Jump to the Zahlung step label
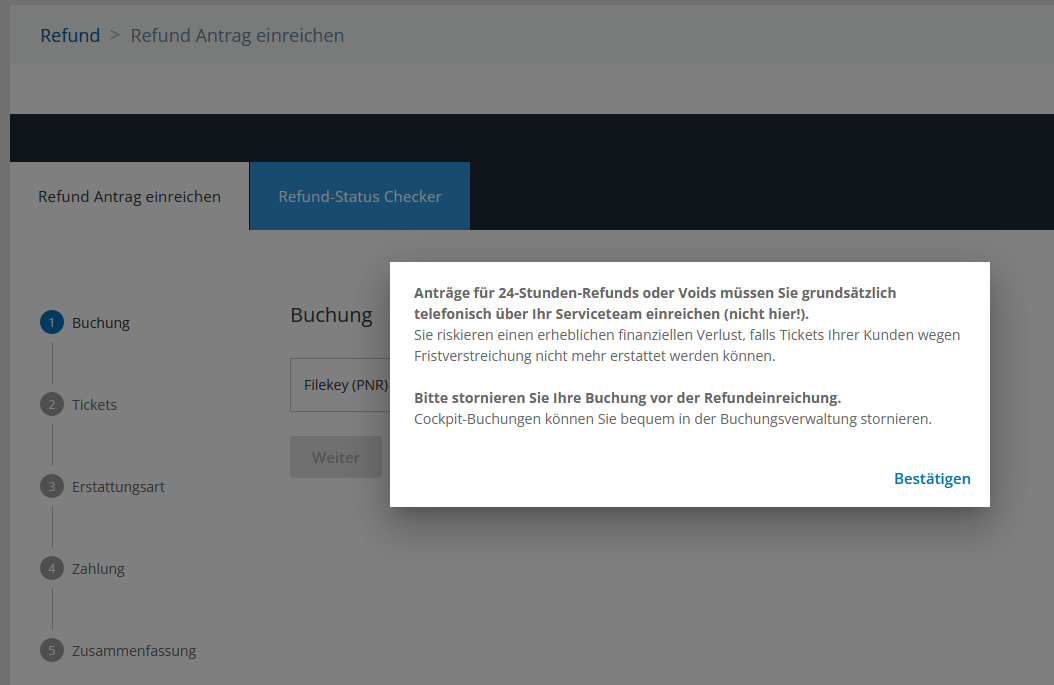 pos(98,569)
